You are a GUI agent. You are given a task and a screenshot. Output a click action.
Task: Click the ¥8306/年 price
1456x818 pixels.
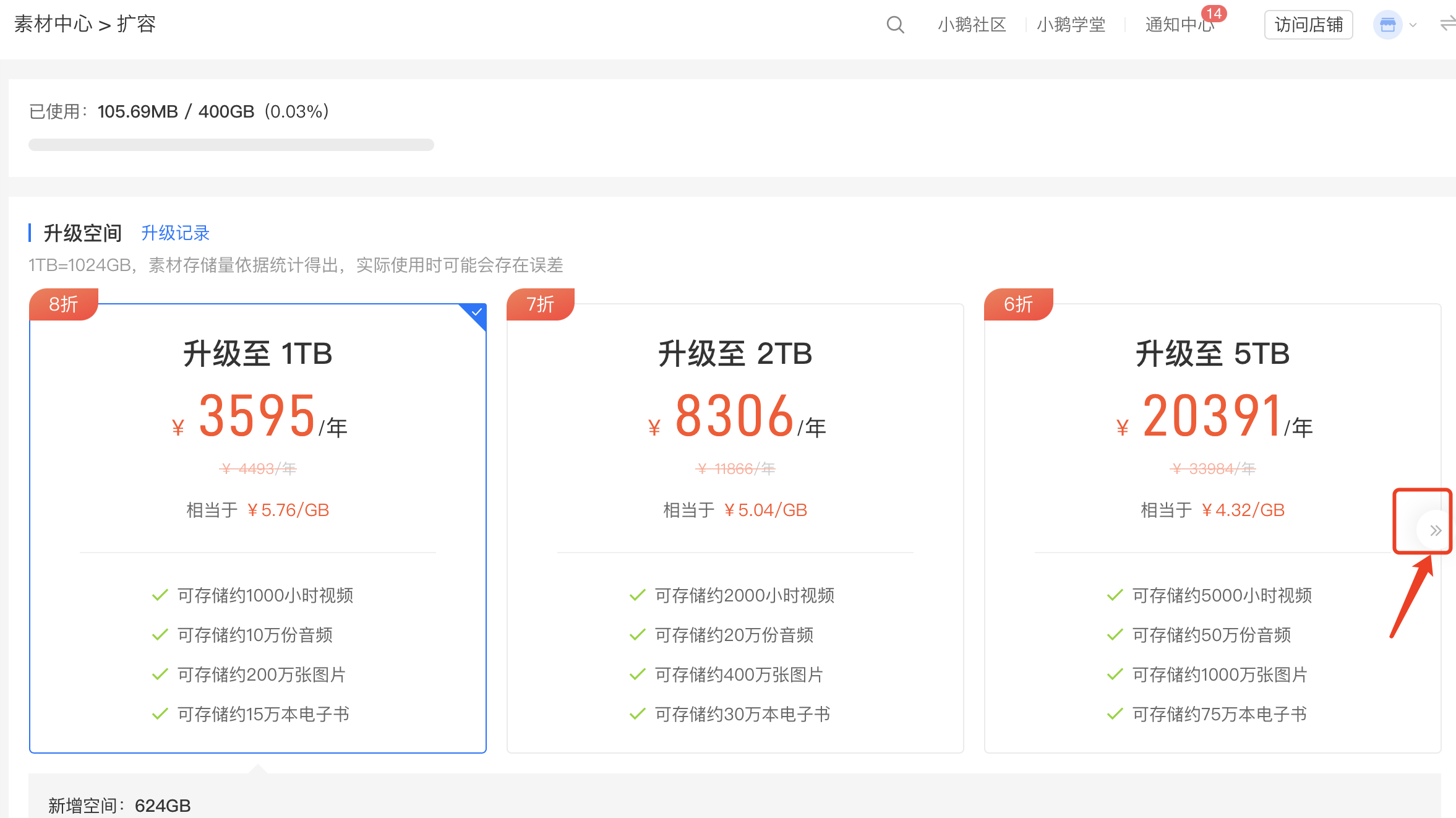click(x=737, y=416)
